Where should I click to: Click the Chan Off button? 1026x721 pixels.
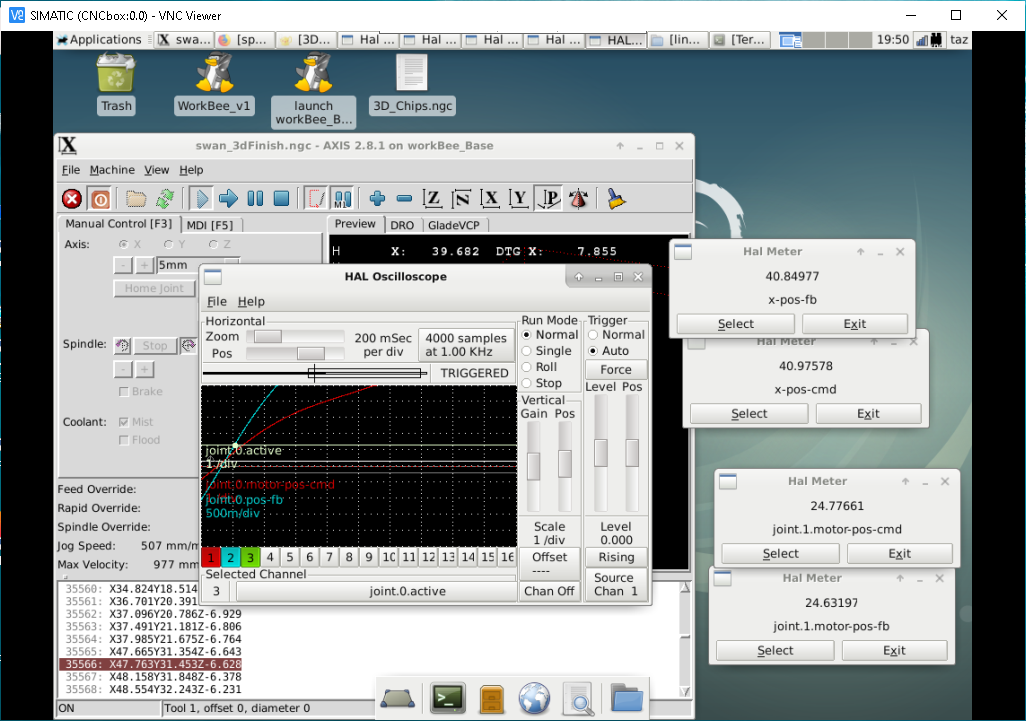pos(549,591)
